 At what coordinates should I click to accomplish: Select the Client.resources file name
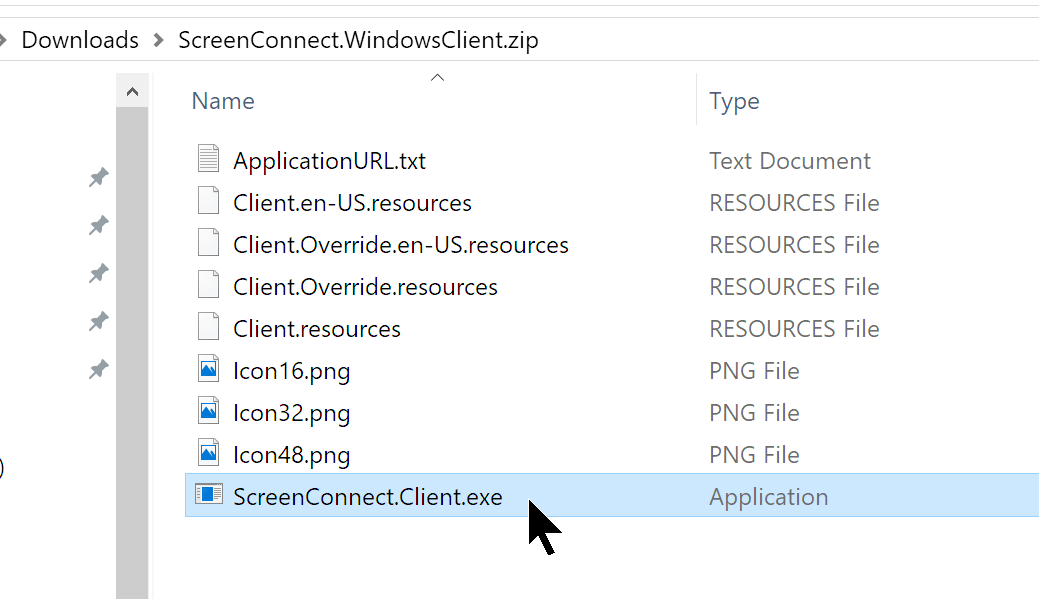pyautogui.click(x=317, y=329)
